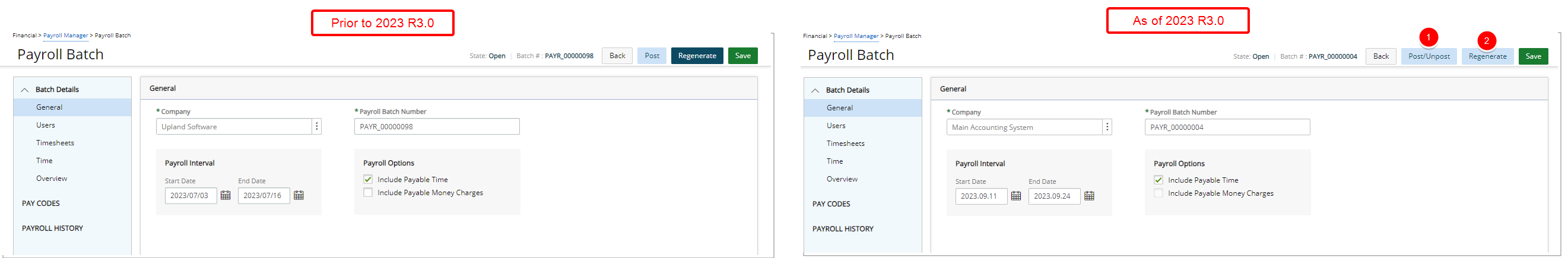This screenshot has width=1568, height=258.
Task: Open Company options menu next to Main Accounting System
Action: coord(1107,127)
